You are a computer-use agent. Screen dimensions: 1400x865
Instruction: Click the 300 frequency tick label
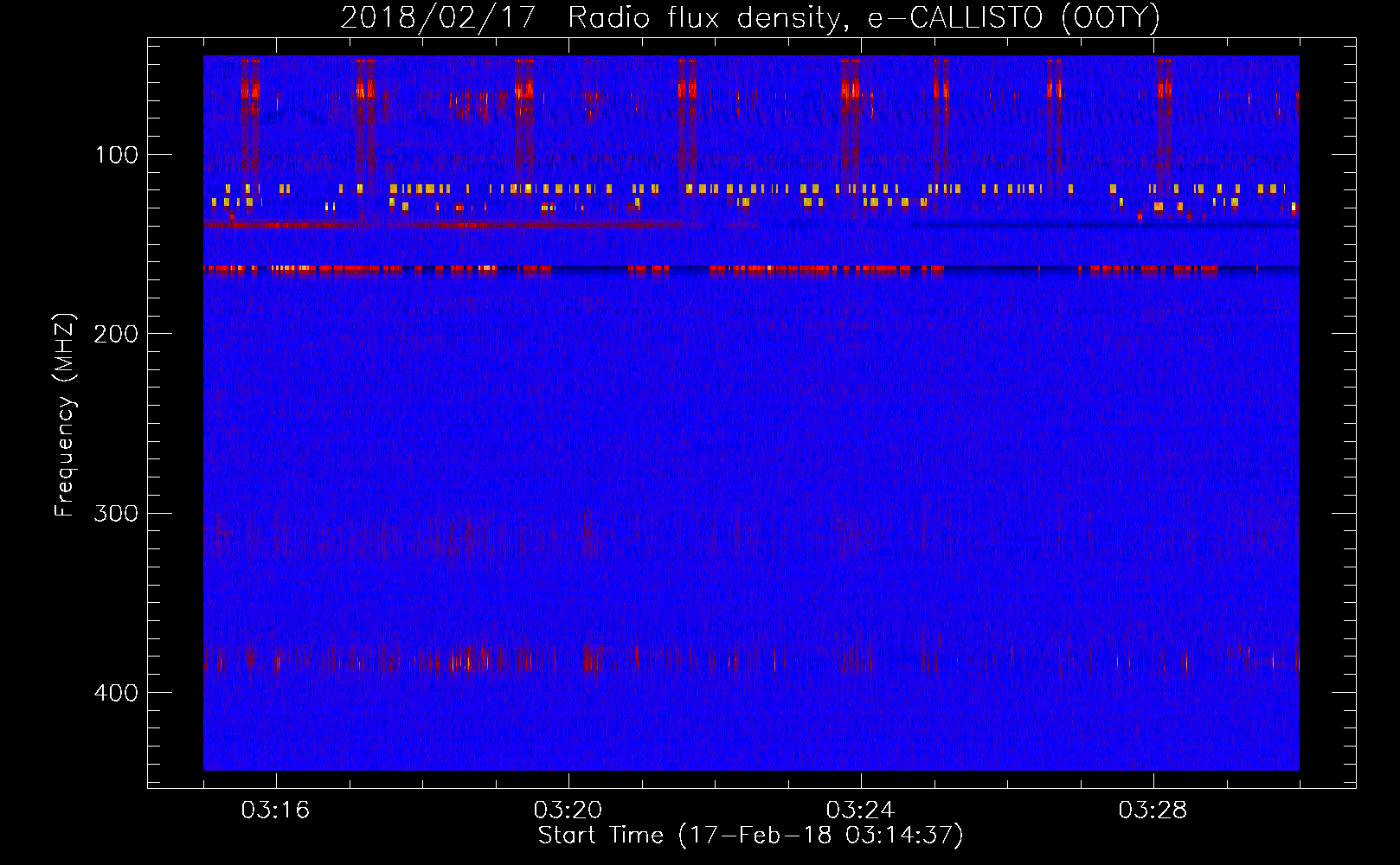click(116, 513)
